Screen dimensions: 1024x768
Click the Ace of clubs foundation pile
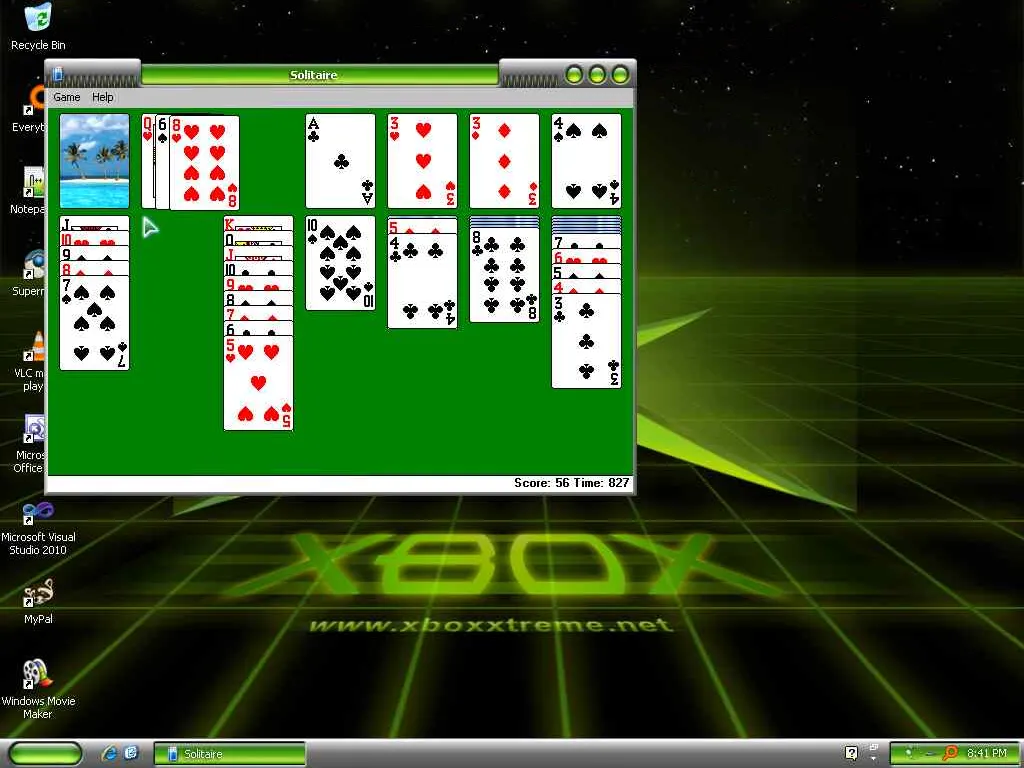tap(340, 161)
